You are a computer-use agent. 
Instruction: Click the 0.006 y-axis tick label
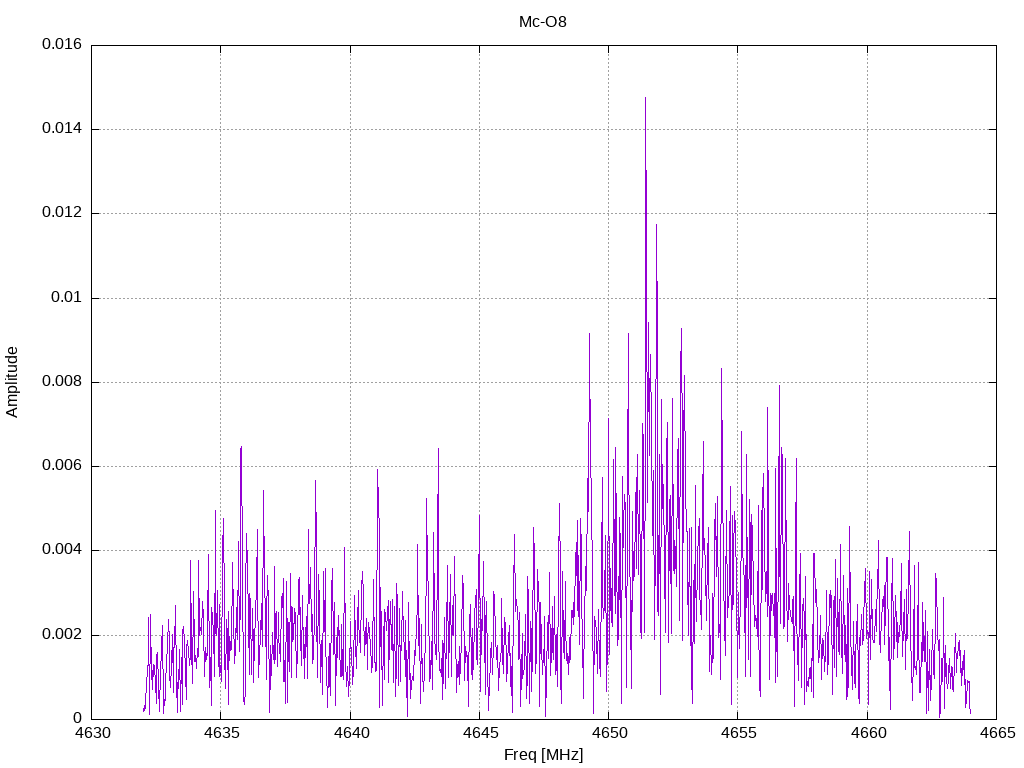point(62,466)
